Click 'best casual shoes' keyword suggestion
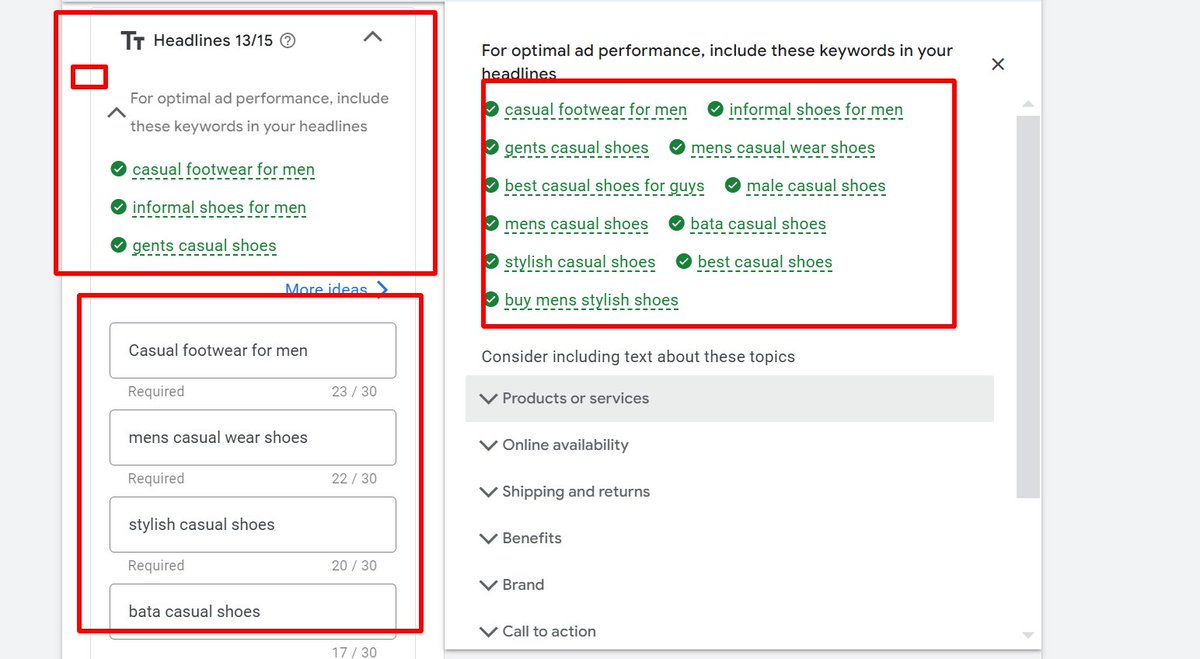 point(765,261)
